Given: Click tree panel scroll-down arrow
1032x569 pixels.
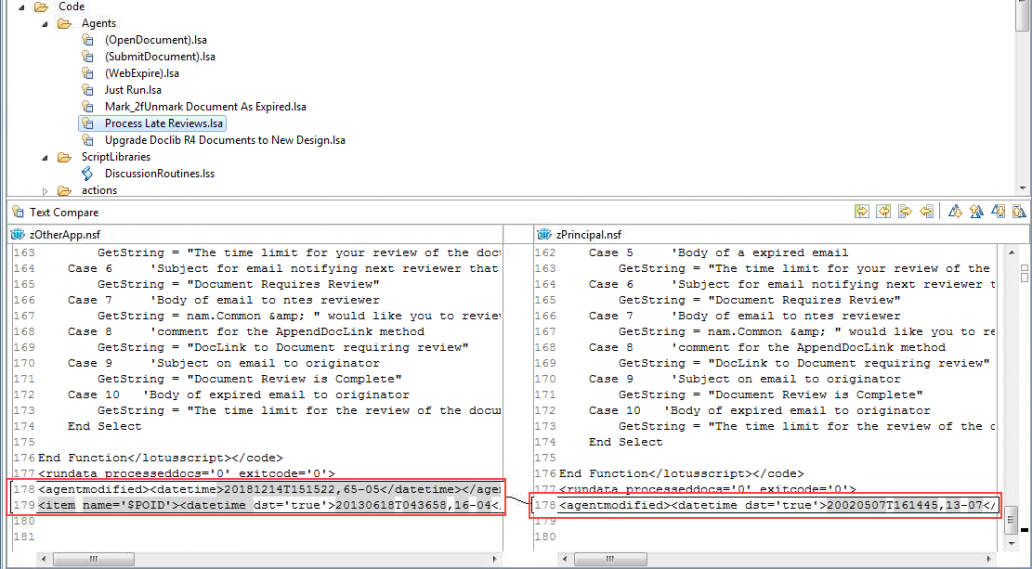Looking at the screenshot, I should coord(1022,188).
